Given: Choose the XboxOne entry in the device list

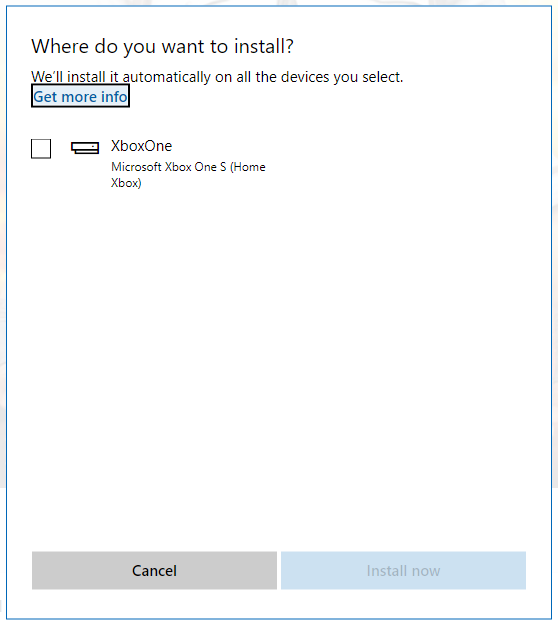Looking at the screenshot, I should [x=148, y=164].
